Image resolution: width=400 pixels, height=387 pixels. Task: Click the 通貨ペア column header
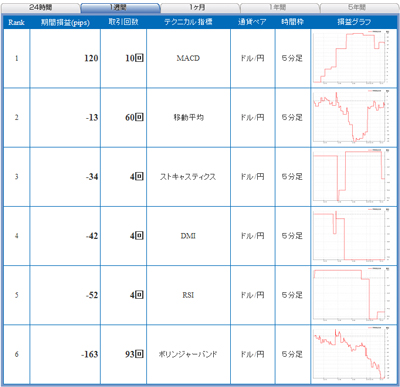[x=252, y=22]
